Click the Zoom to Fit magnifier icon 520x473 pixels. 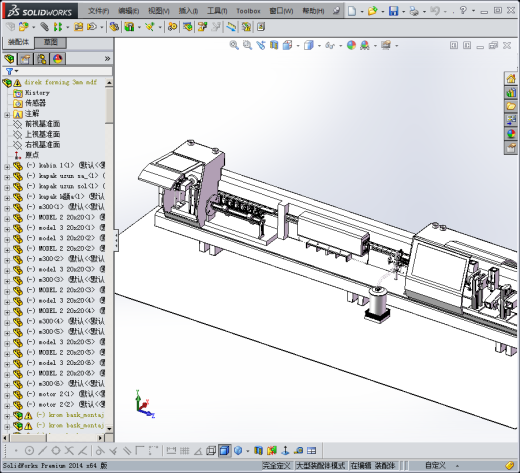tap(234, 45)
